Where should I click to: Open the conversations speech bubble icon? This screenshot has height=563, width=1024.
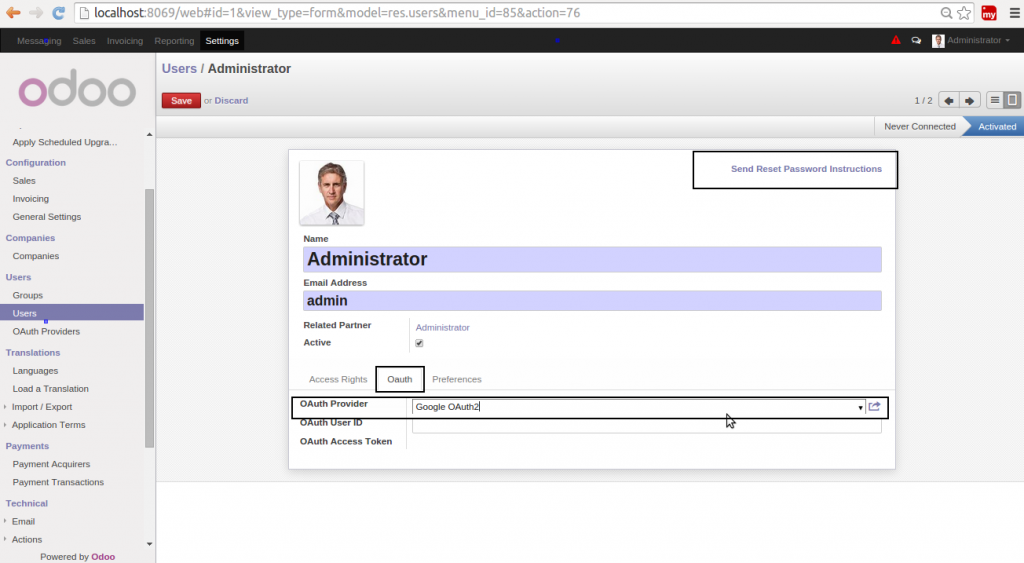point(916,40)
